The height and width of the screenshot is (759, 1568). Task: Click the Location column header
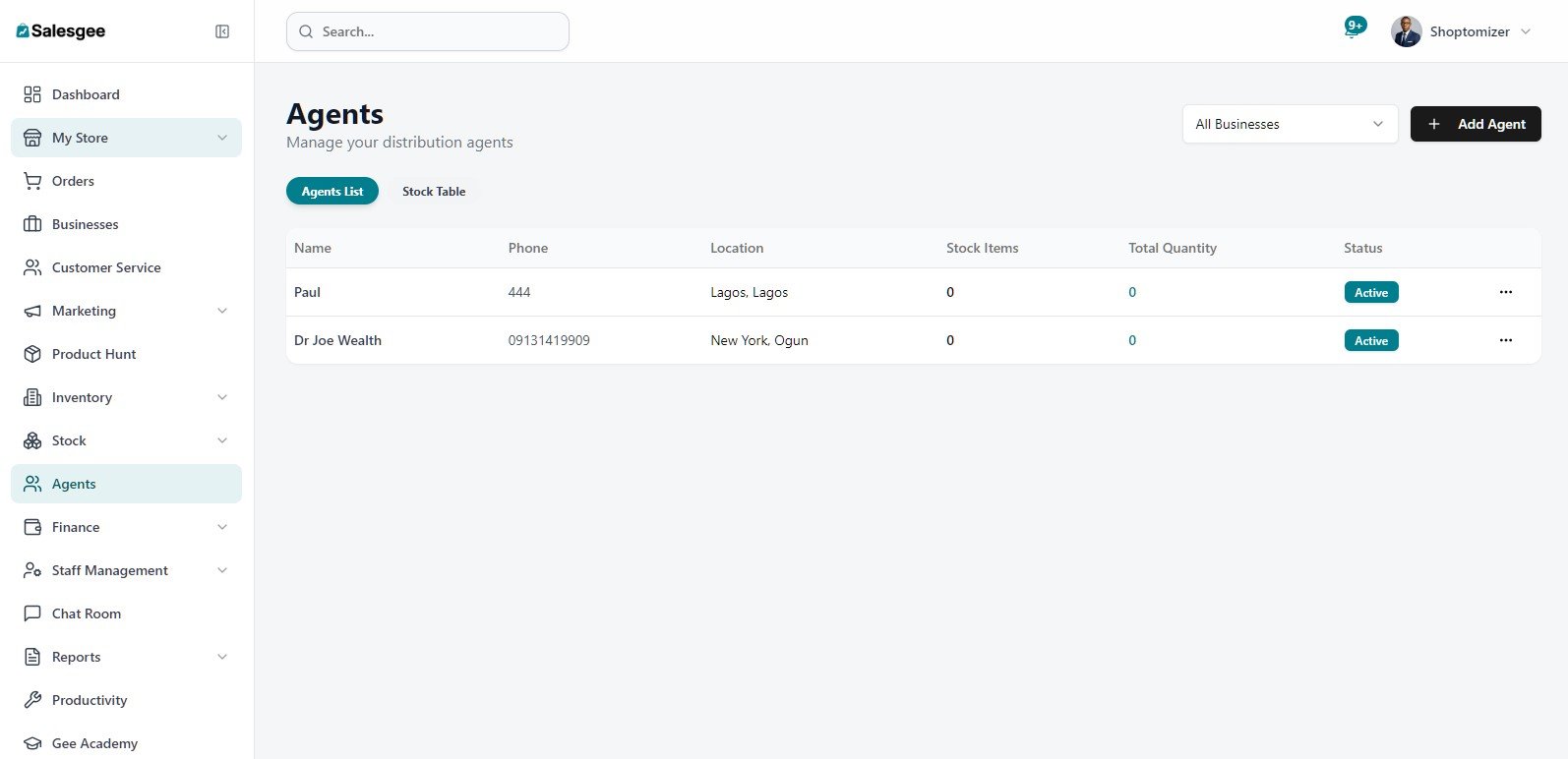pos(737,248)
